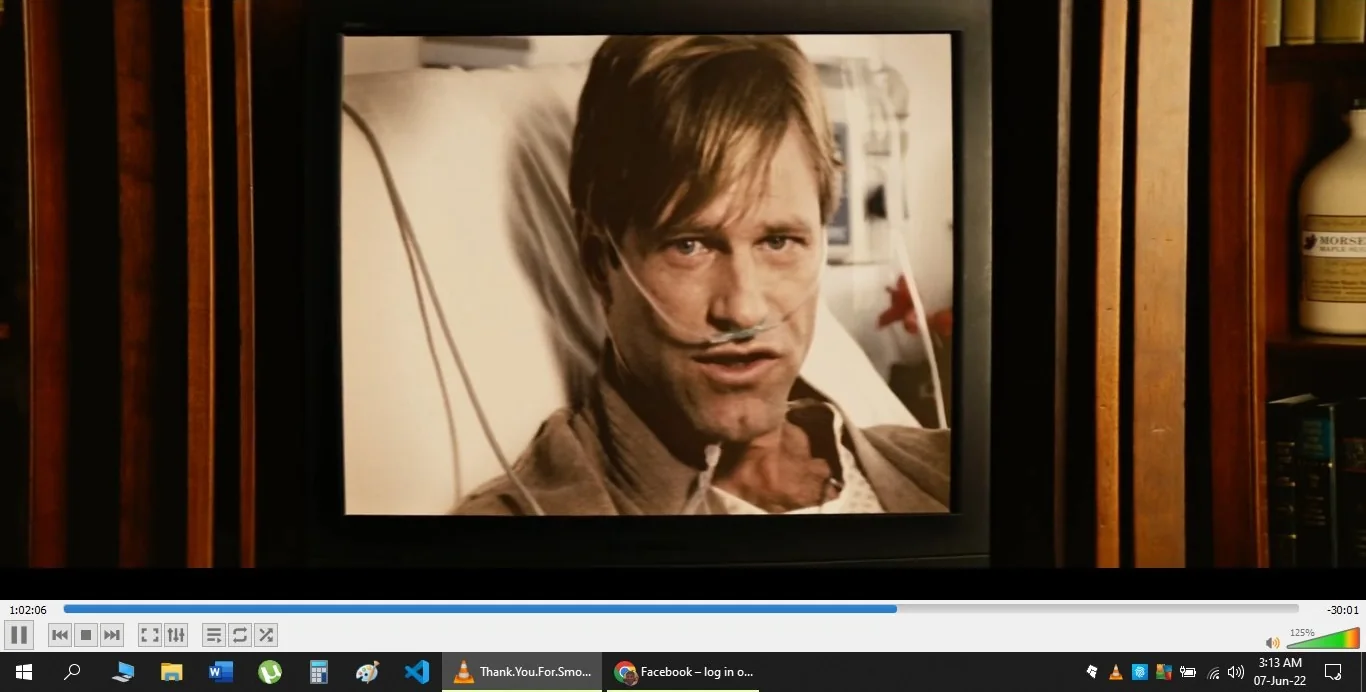Switch to Facebook Chrome taskbar window
This screenshot has height=692, width=1366.
683,672
